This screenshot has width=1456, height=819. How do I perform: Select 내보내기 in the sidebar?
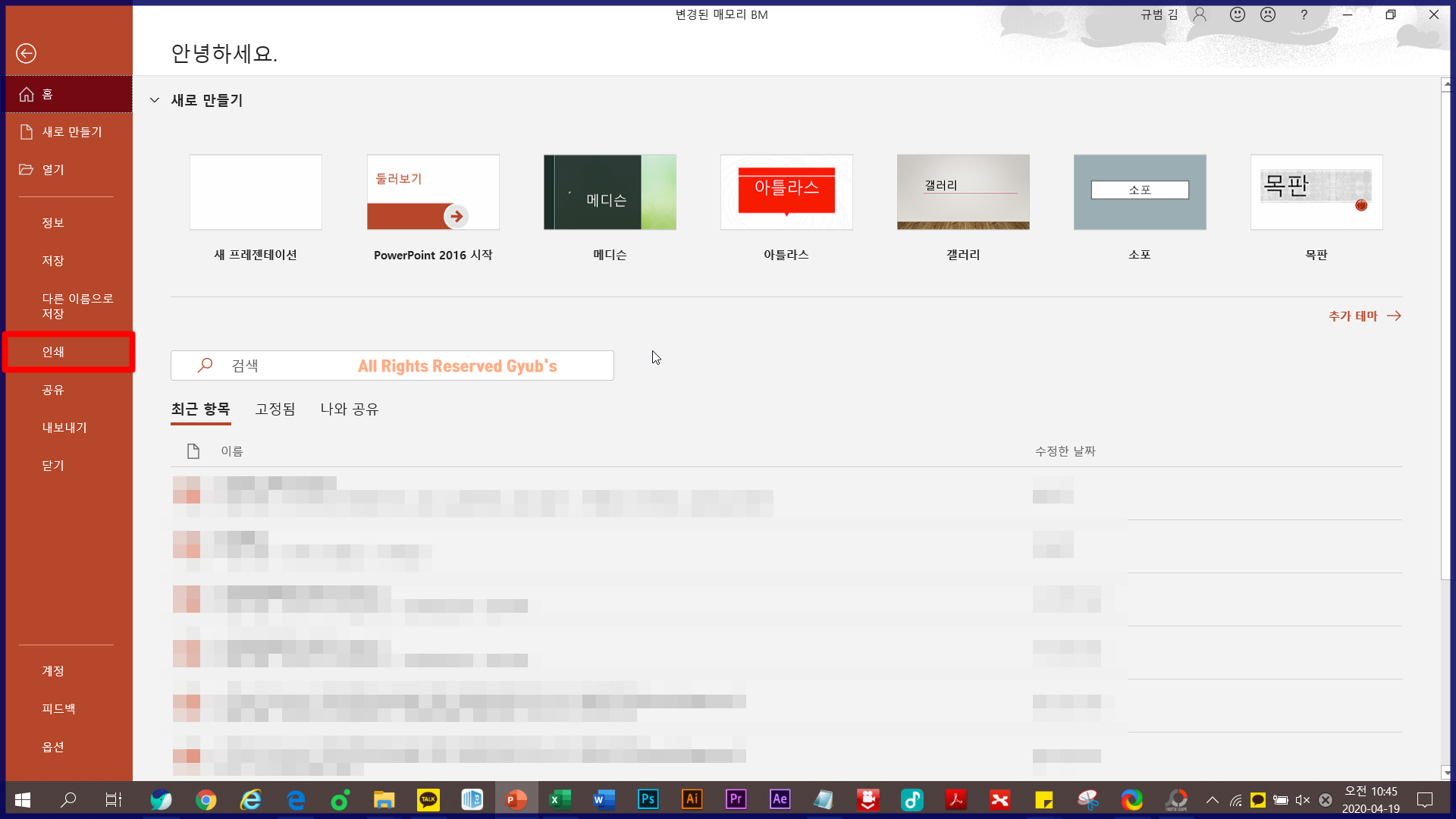click(x=64, y=428)
